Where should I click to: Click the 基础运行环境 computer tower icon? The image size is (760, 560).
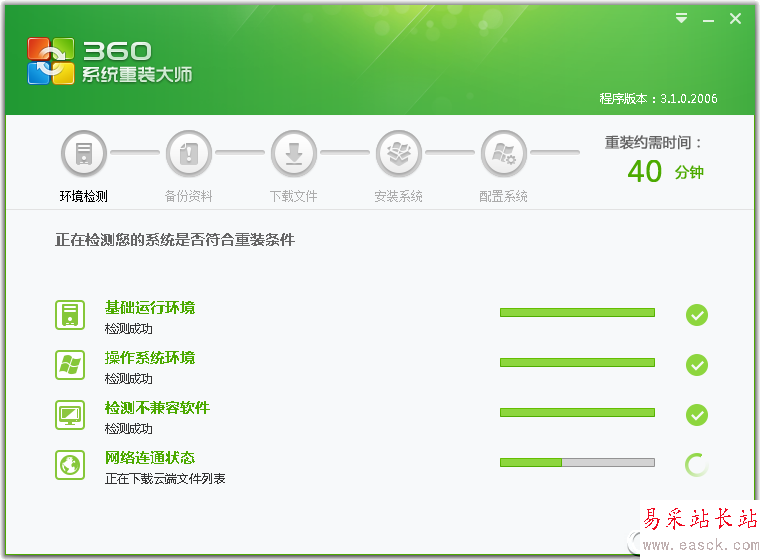tap(70, 315)
